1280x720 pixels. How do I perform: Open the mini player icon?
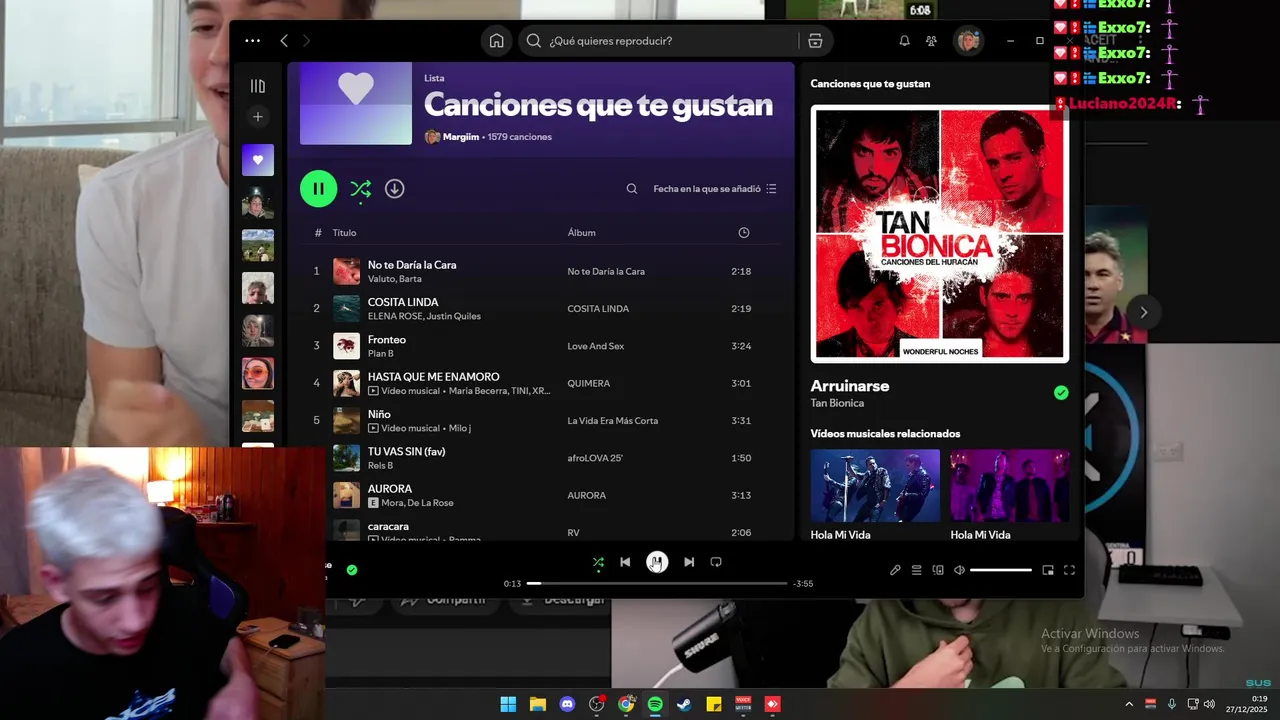pos(1048,570)
